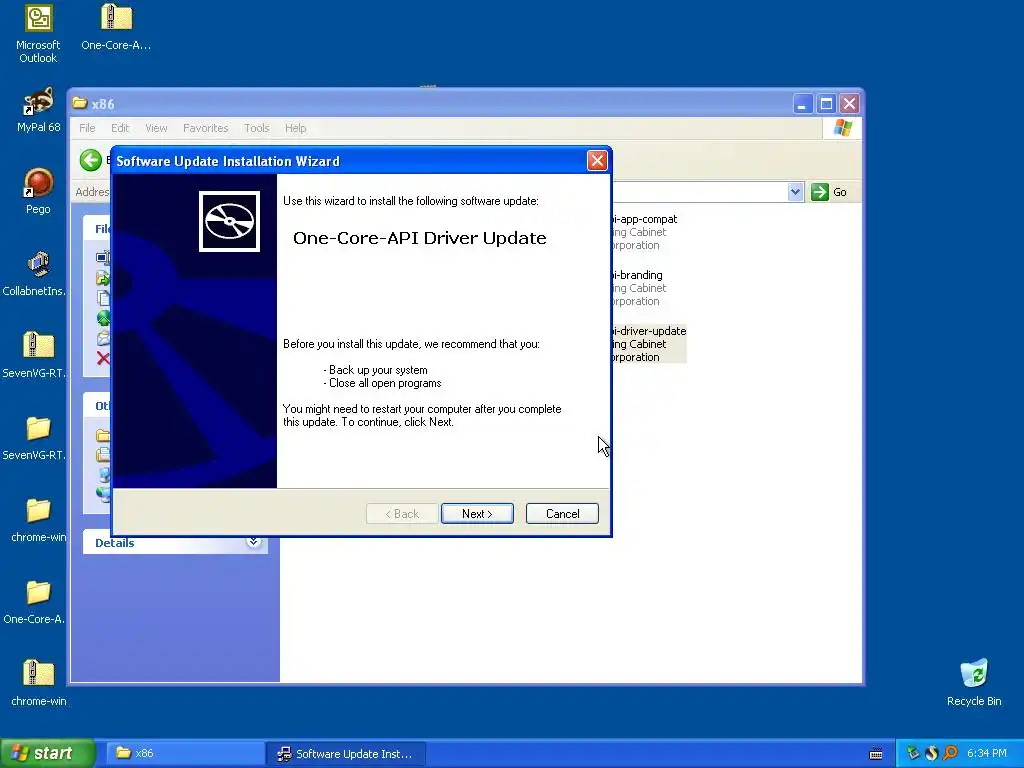Open the Tools menu in x86 window
The height and width of the screenshot is (768, 1024).
coord(257,128)
